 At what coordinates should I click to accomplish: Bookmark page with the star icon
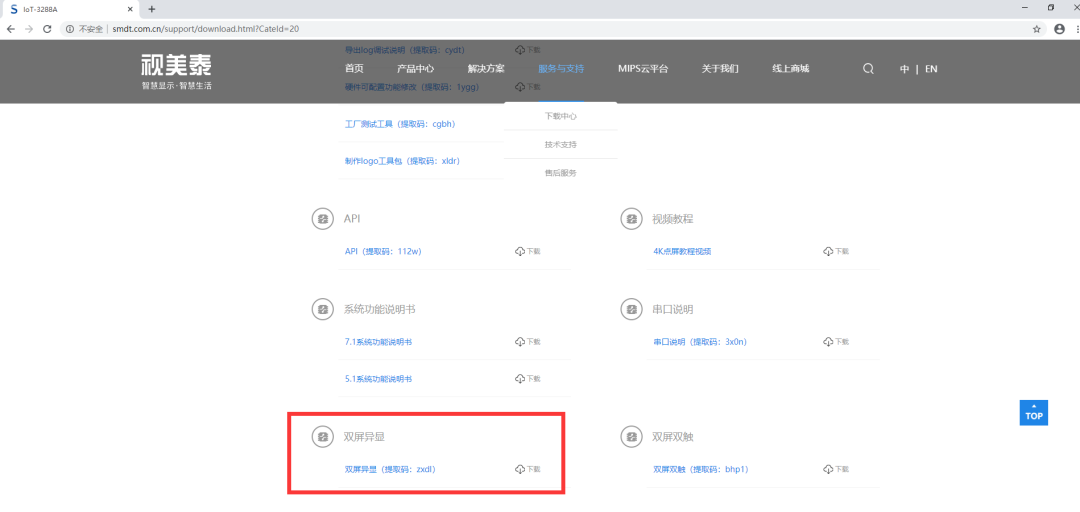[1037, 29]
